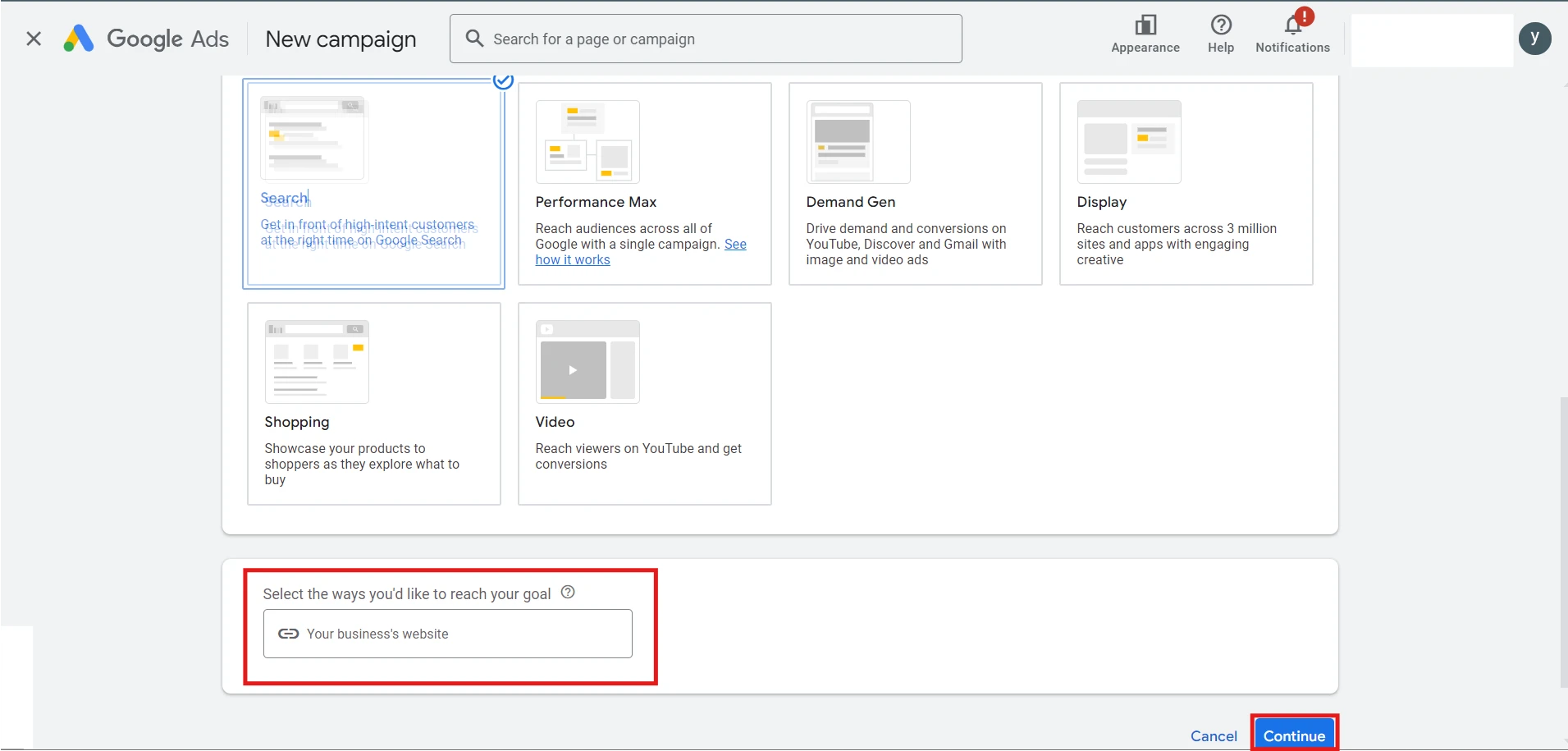
Task: Click the Google Ads logo
Action: point(146,39)
